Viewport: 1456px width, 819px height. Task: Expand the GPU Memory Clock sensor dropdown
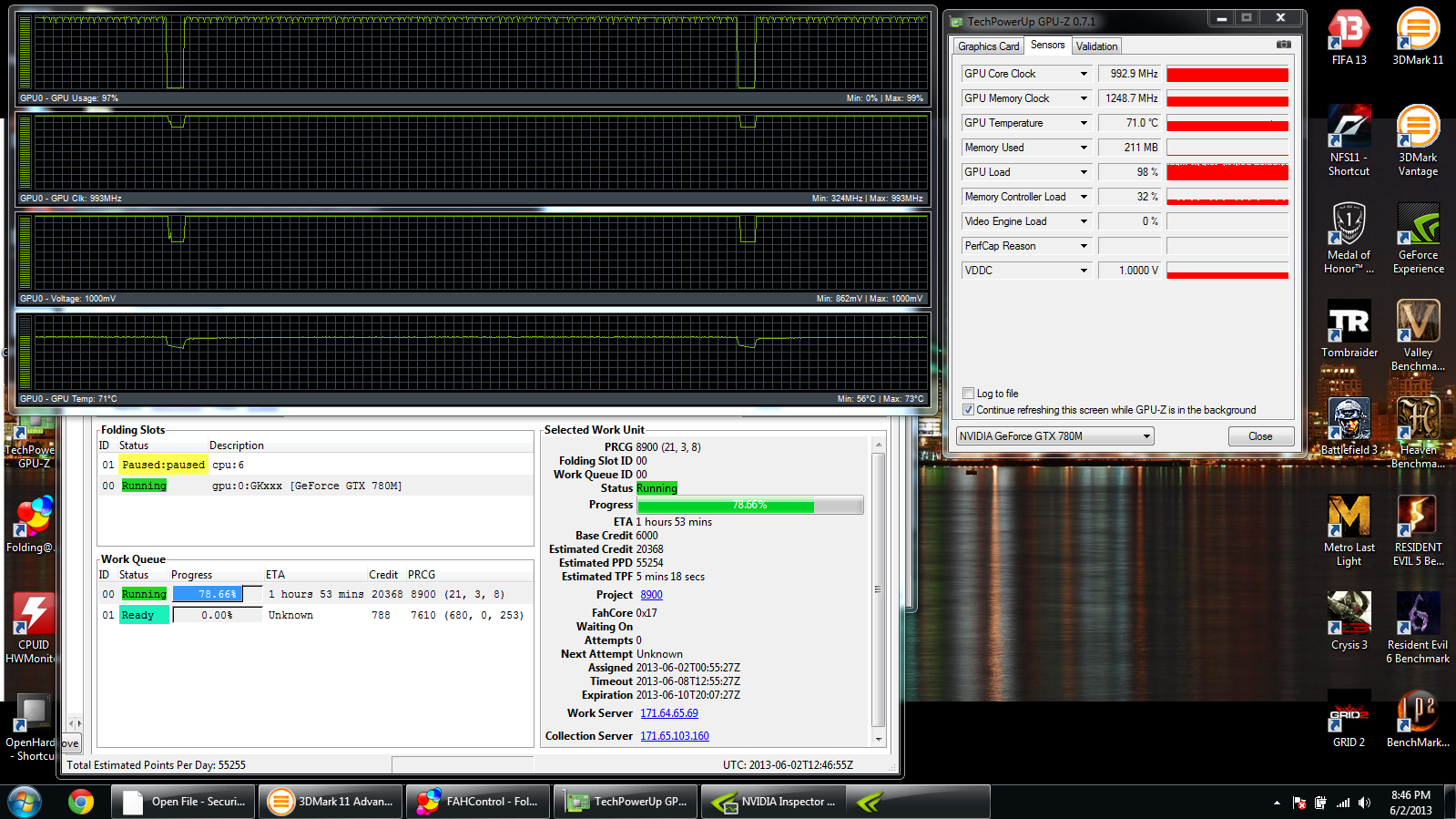pyautogui.click(x=1084, y=98)
